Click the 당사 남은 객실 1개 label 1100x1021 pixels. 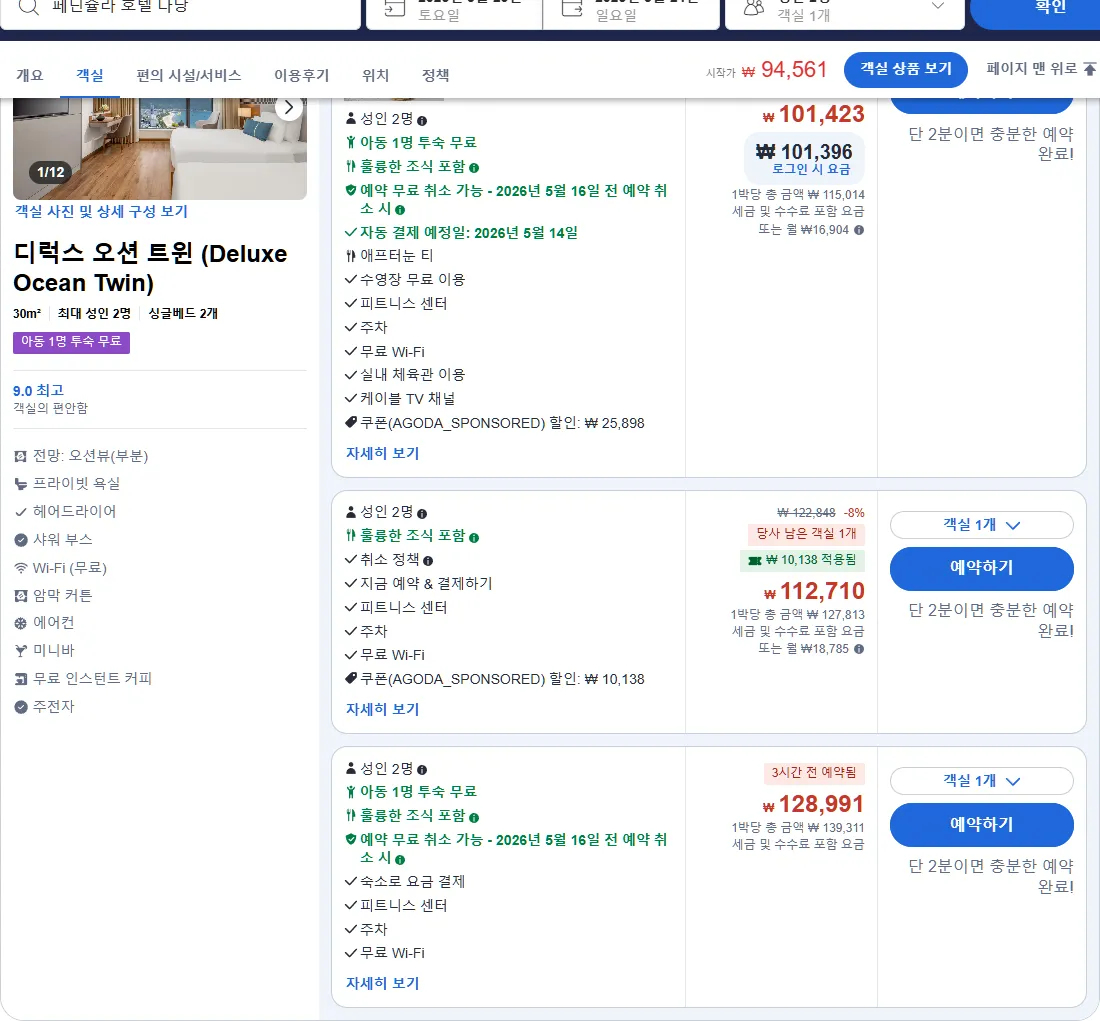(x=806, y=534)
